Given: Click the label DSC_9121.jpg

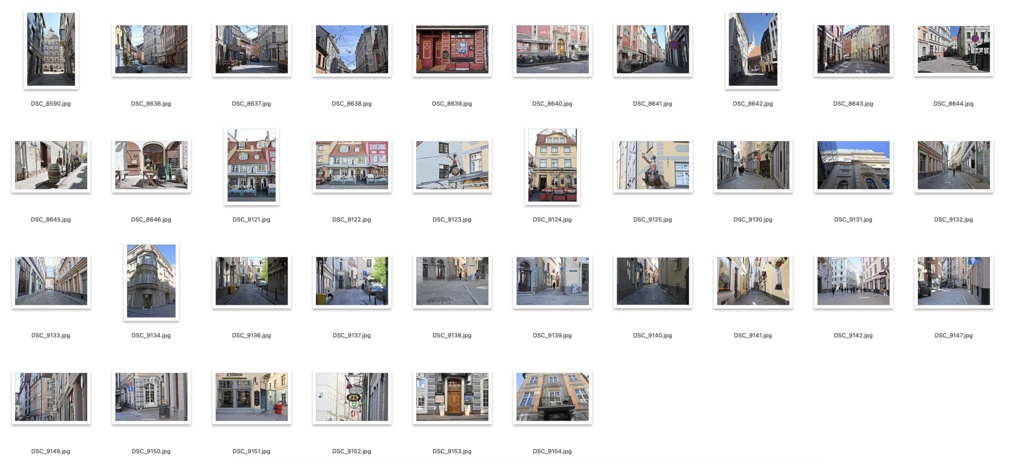Looking at the screenshot, I should point(251,220).
